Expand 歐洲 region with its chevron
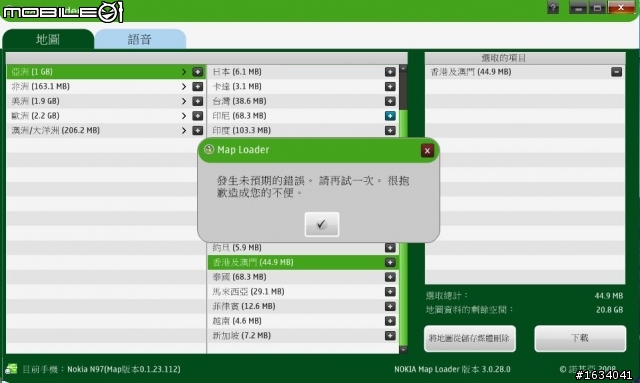 pyautogui.click(x=184, y=116)
